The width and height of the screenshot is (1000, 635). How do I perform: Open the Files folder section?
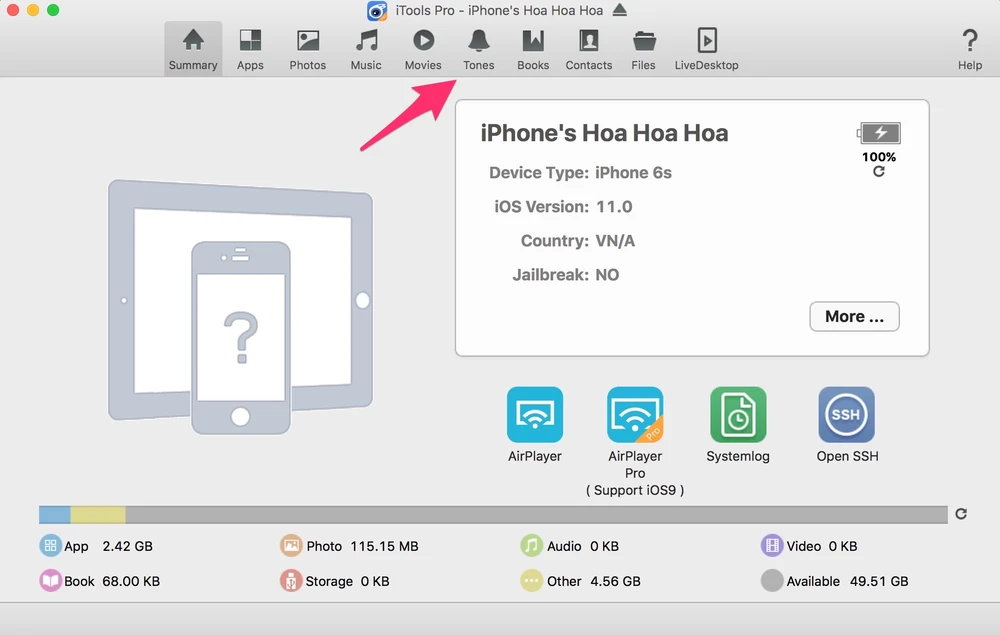(x=644, y=49)
